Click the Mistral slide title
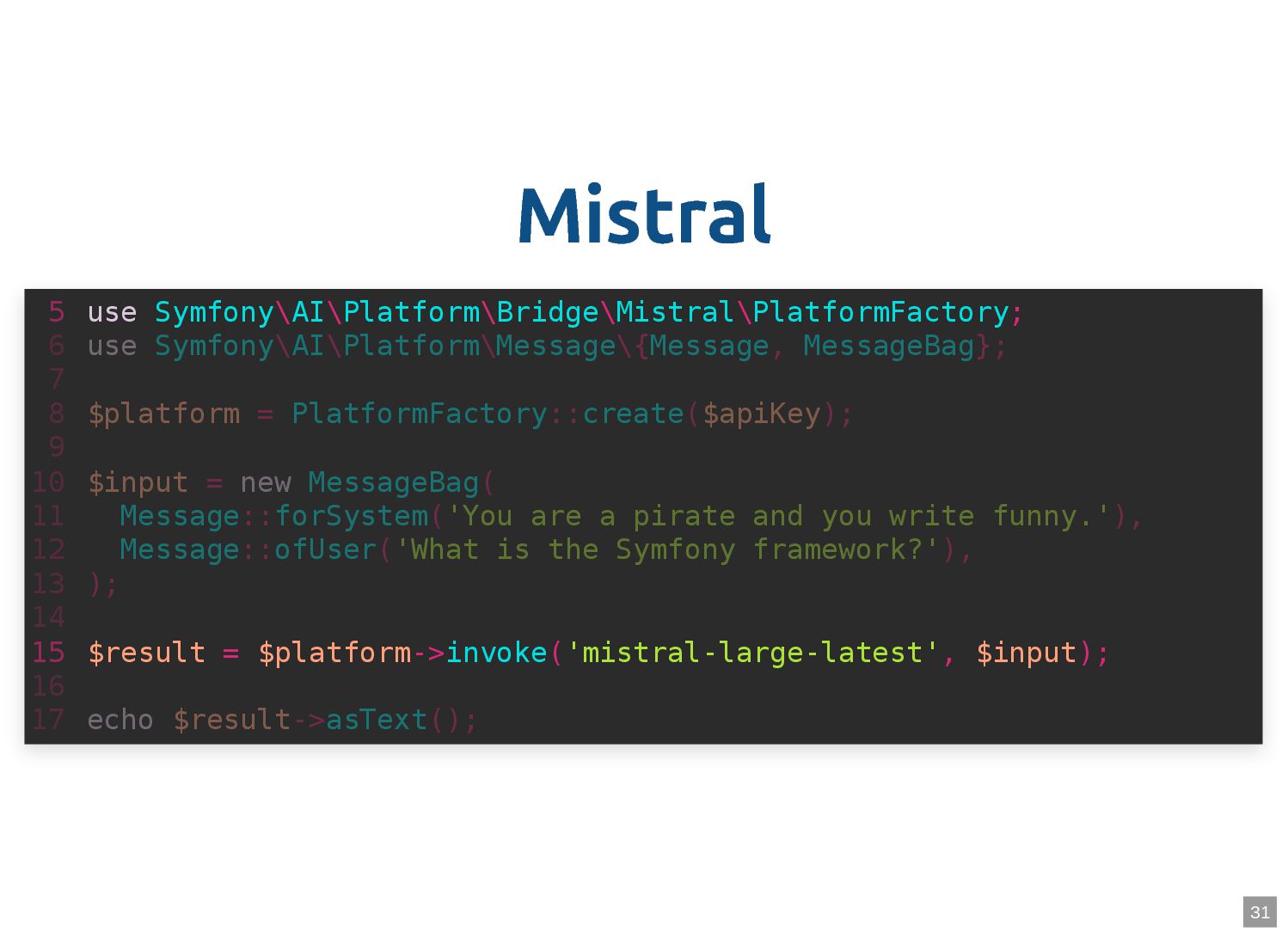Screen dimensions: 1288x939 pos(645,213)
